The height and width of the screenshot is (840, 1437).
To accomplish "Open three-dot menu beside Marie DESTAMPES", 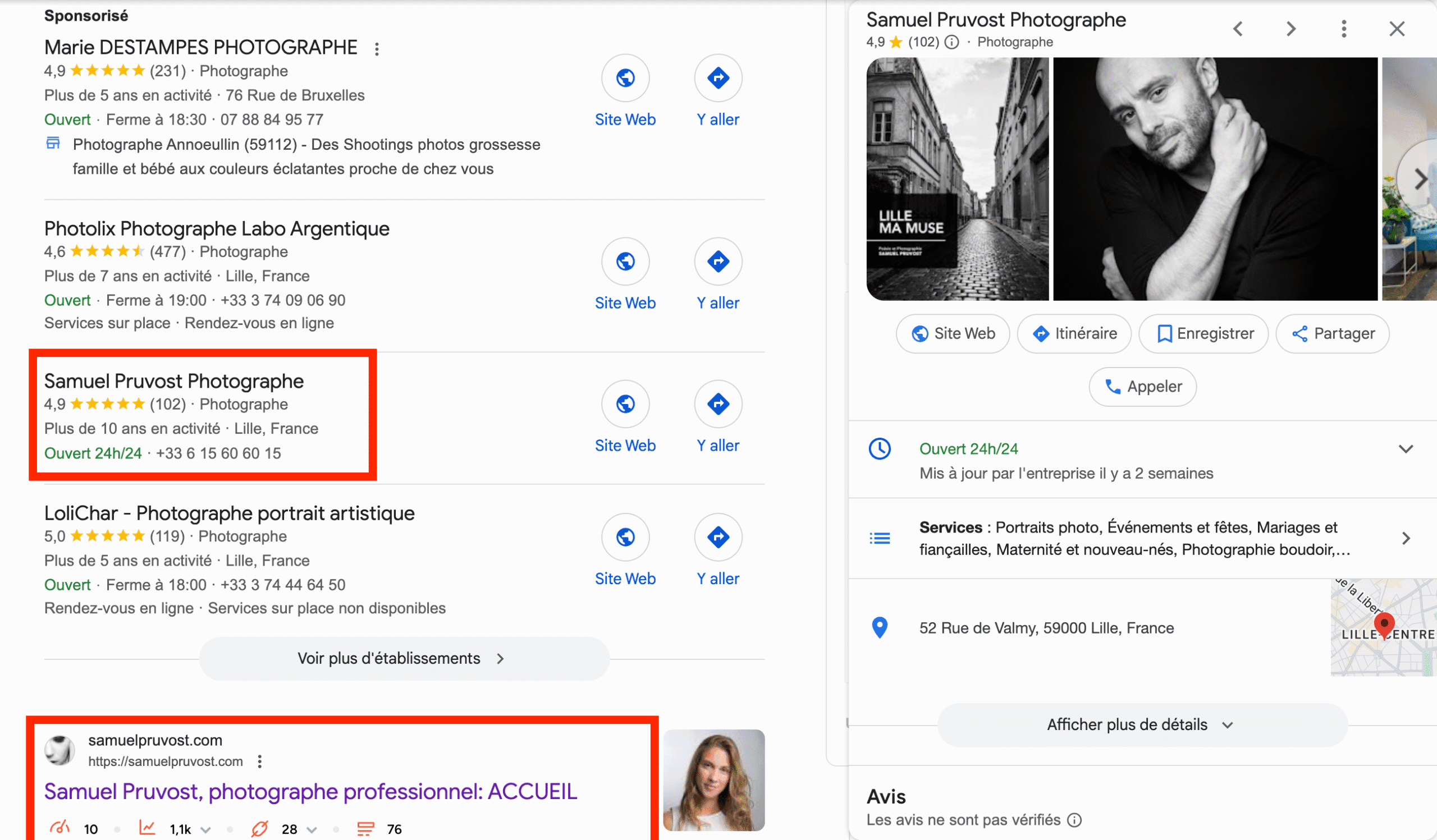I will [377, 49].
